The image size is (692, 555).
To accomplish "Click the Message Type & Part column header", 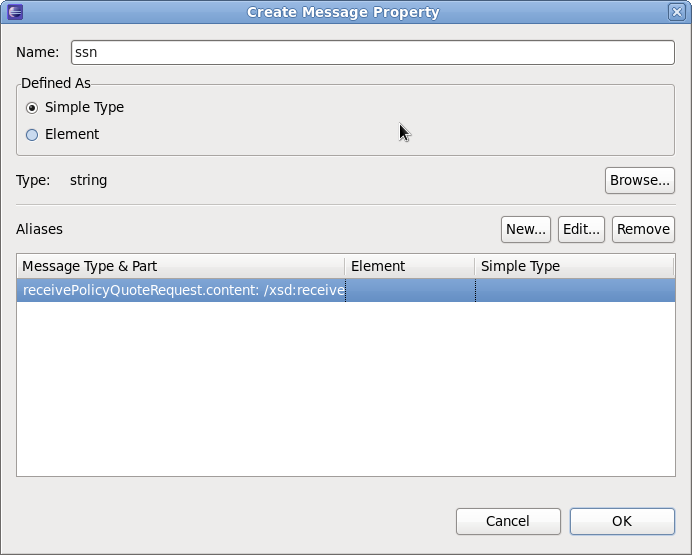I will (x=181, y=266).
